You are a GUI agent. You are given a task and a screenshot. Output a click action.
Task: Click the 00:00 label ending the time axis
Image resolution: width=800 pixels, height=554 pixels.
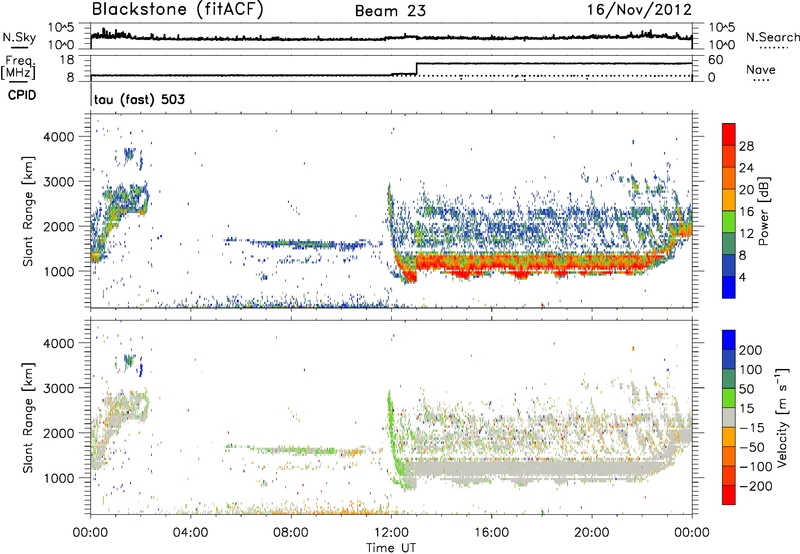692,533
